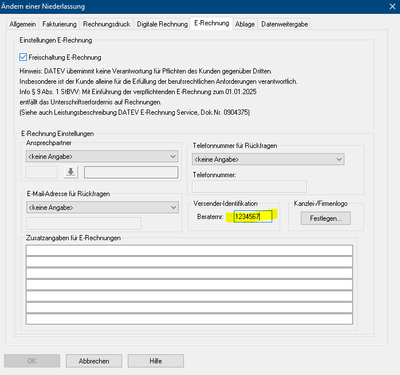
Task: Click the small Ansprechpartner field left of arrow
Action: 42,172
